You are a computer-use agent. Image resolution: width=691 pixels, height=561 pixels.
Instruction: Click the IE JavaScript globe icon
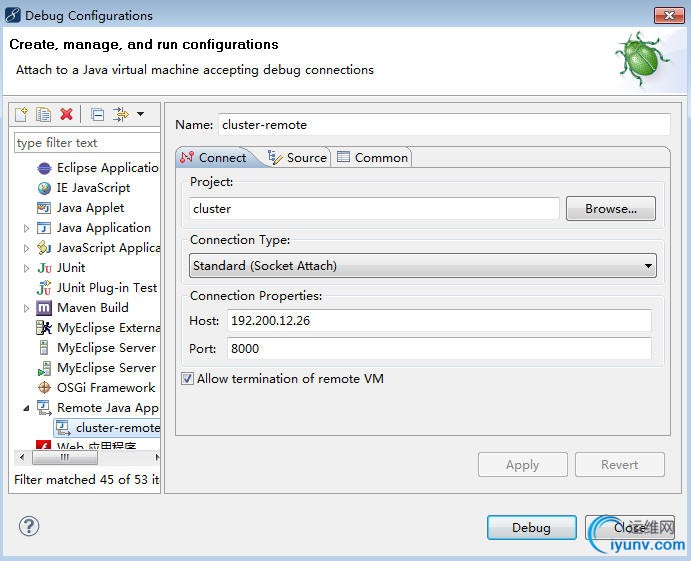click(x=44, y=188)
